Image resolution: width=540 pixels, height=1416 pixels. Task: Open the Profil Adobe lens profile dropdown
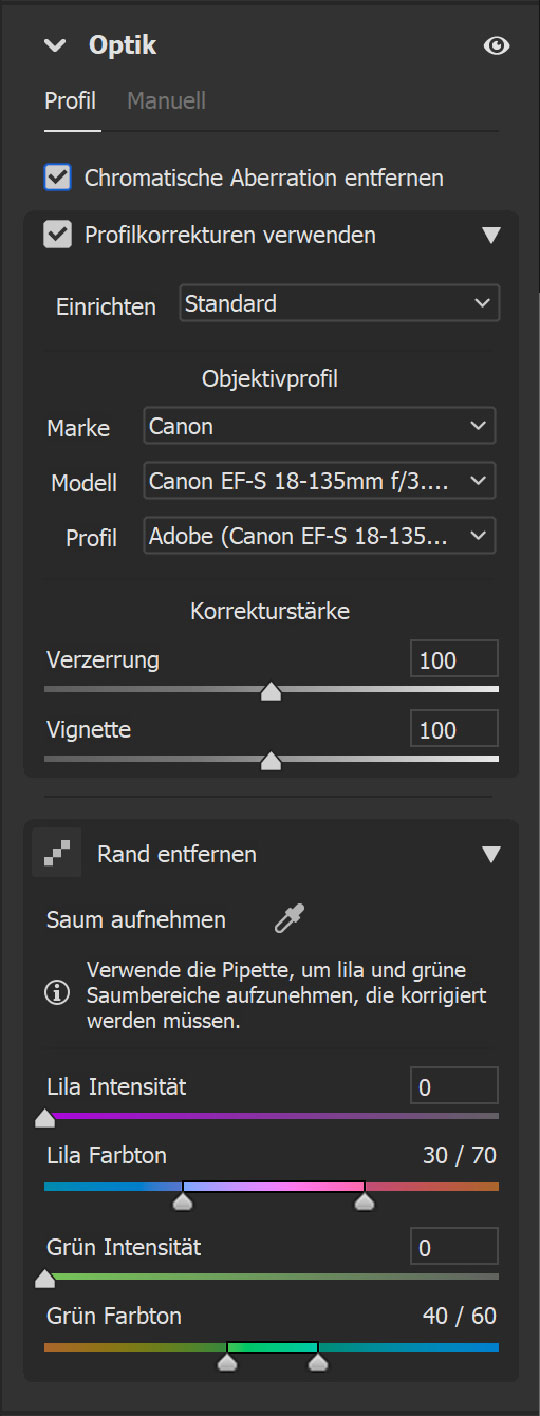tap(320, 536)
